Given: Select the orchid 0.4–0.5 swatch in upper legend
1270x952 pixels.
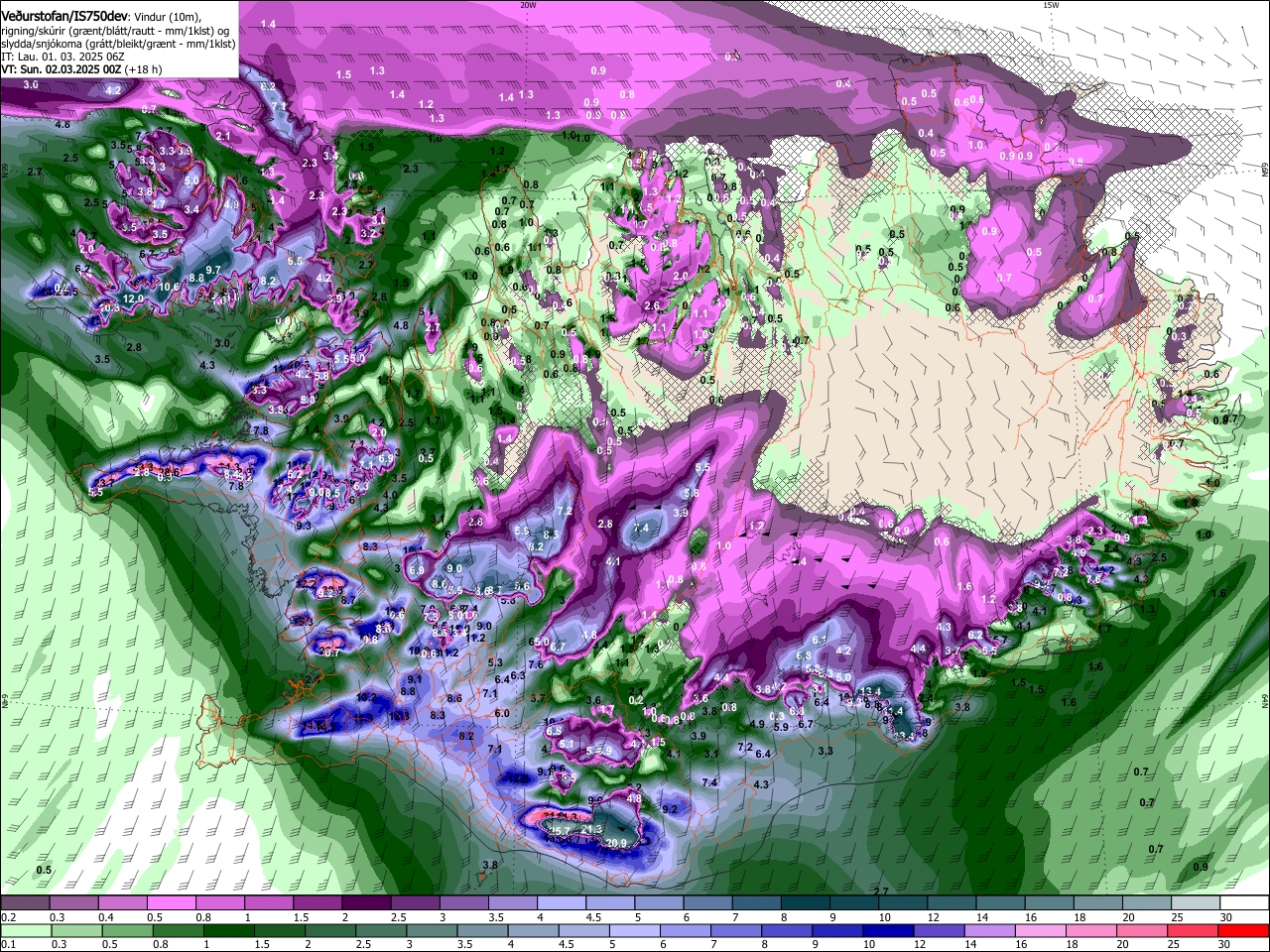Looking at the screenshot, I should (124, 903).
